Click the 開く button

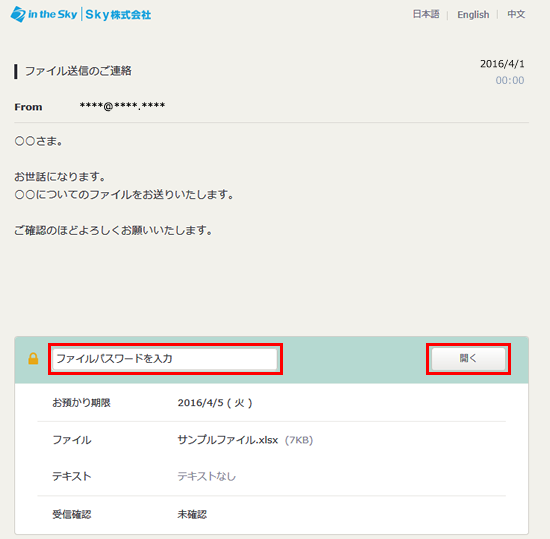(468, 358)
